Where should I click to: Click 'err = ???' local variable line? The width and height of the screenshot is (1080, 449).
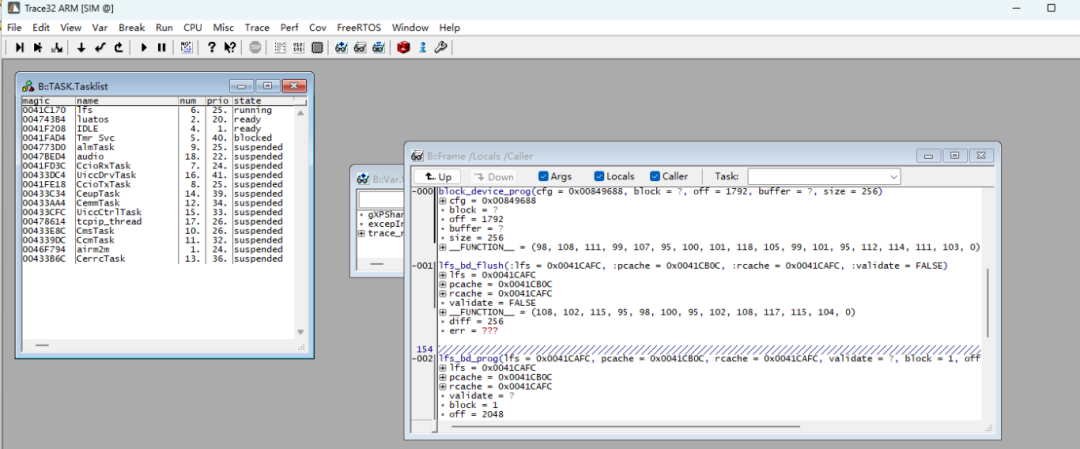(x=472, y=331)
